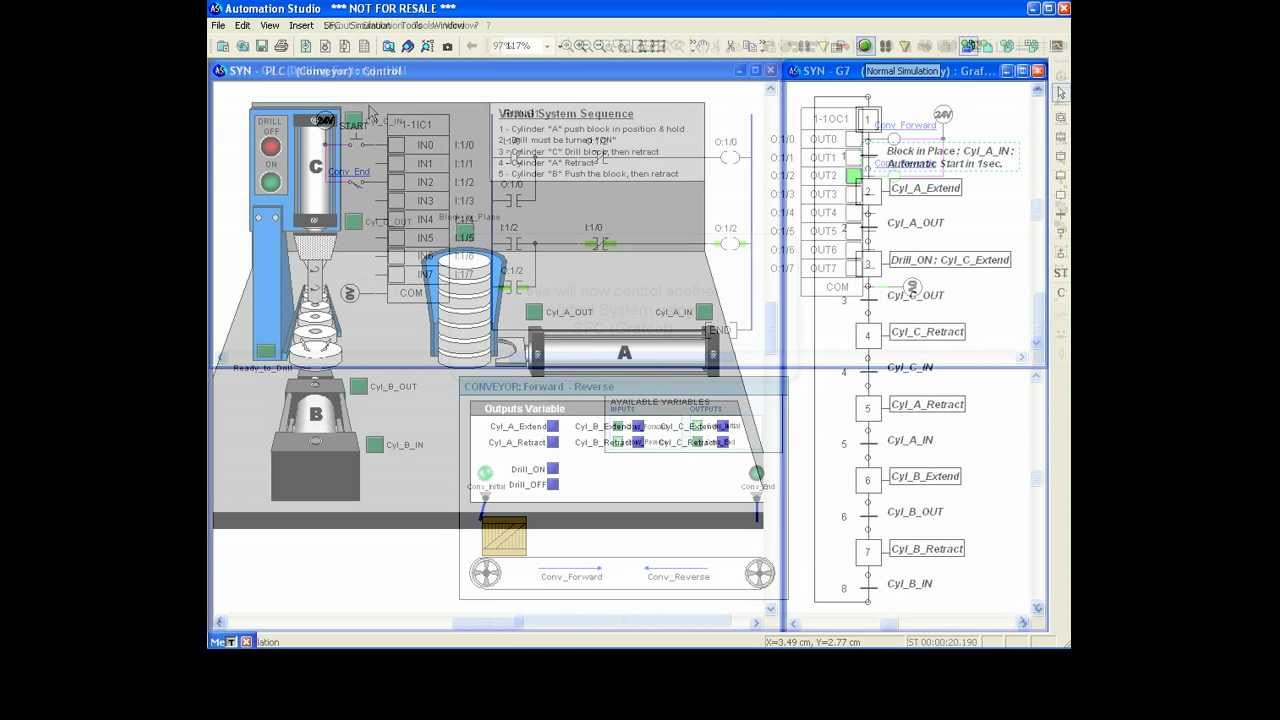Click the Conv_Forward arrow label

click(571, 577)
